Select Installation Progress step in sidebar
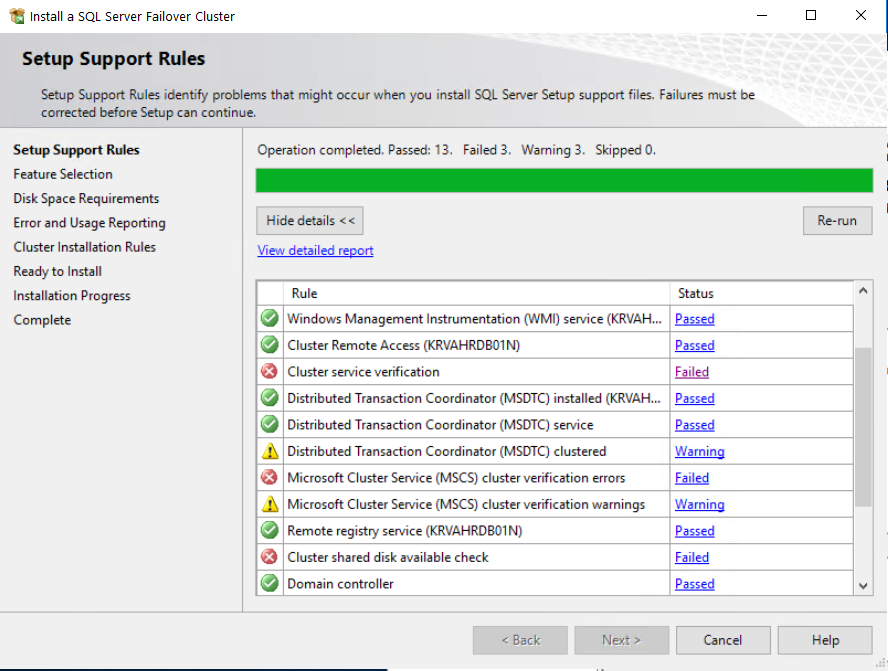The height and width of the screenshot is (671, 888). pos(72,296)
